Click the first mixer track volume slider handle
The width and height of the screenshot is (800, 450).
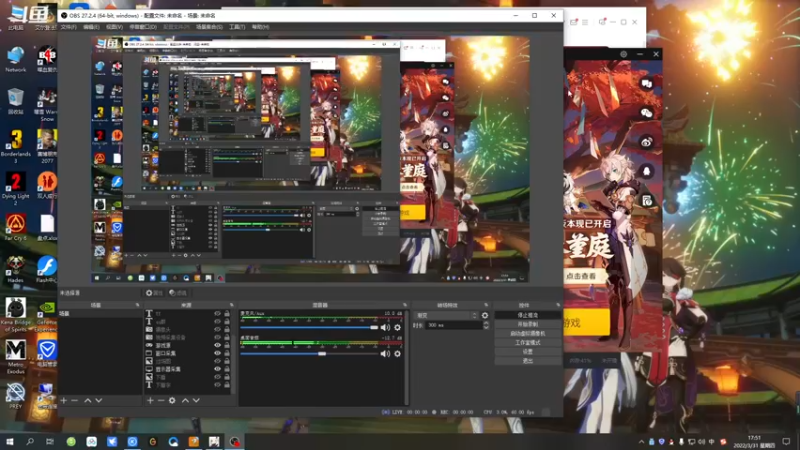374,328
